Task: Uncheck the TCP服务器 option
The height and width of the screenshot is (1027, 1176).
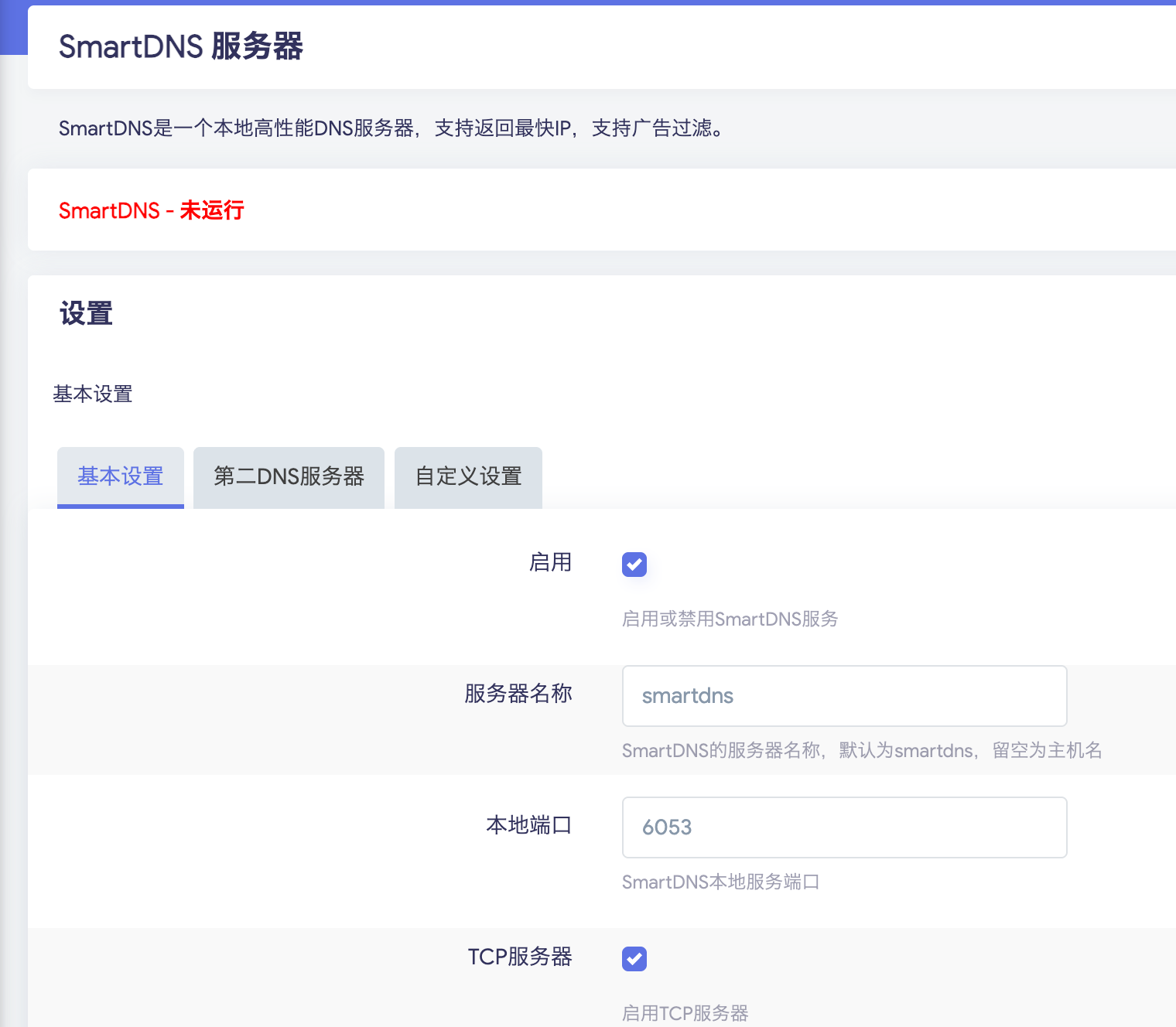Action: point(634,959)
